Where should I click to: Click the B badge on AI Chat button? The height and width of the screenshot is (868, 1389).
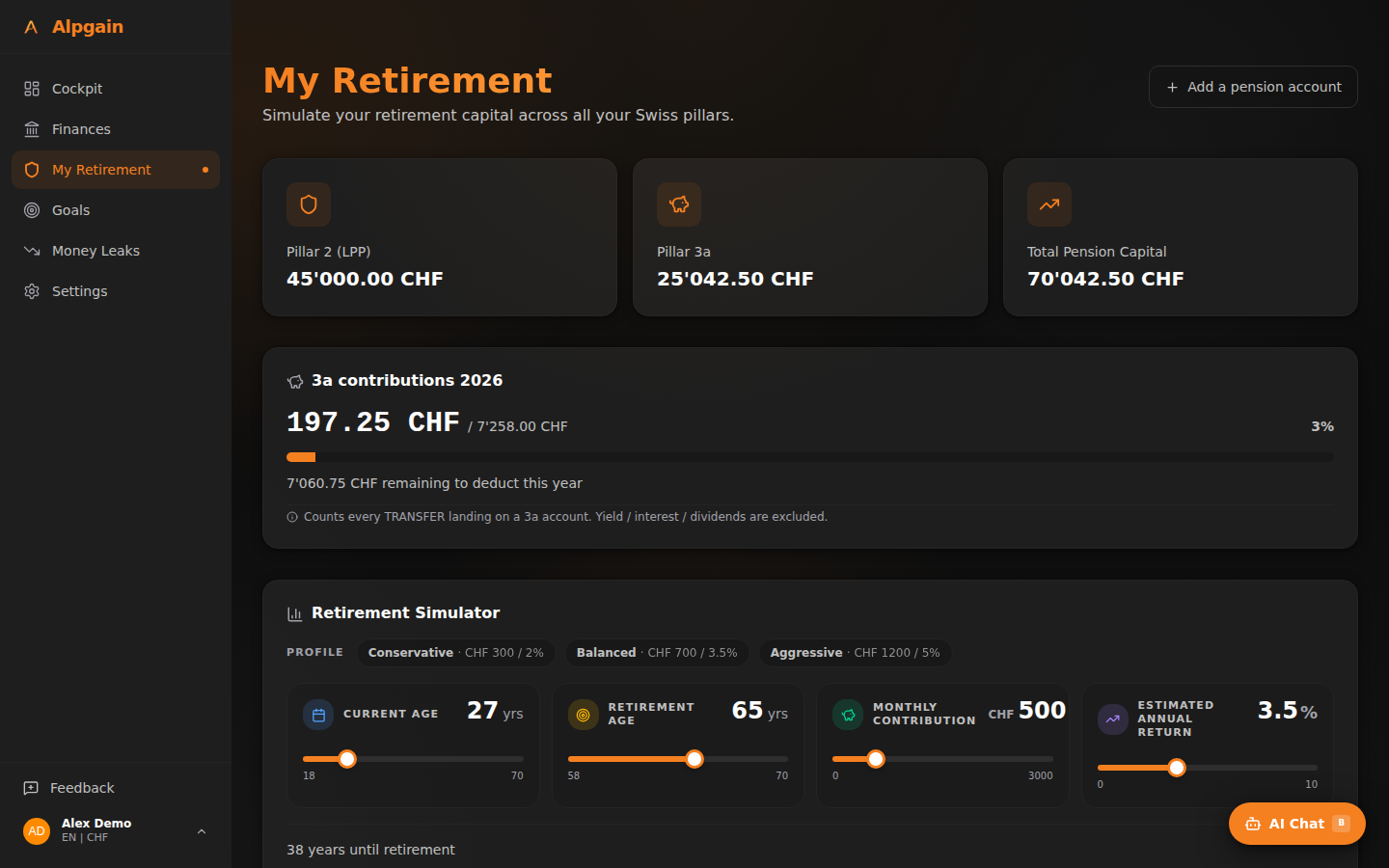coord(1341,824)
